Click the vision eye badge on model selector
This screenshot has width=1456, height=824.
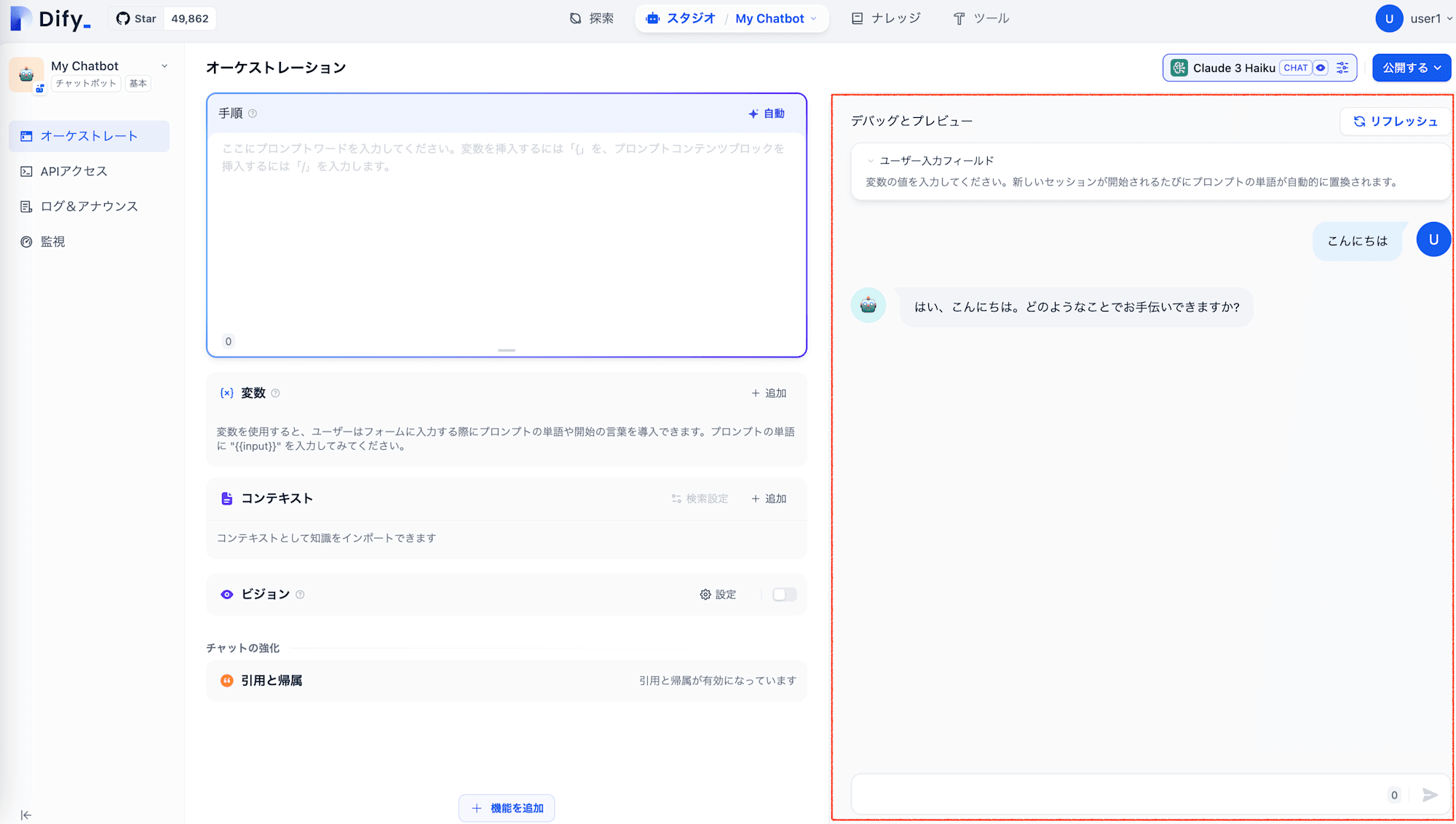1321,68
